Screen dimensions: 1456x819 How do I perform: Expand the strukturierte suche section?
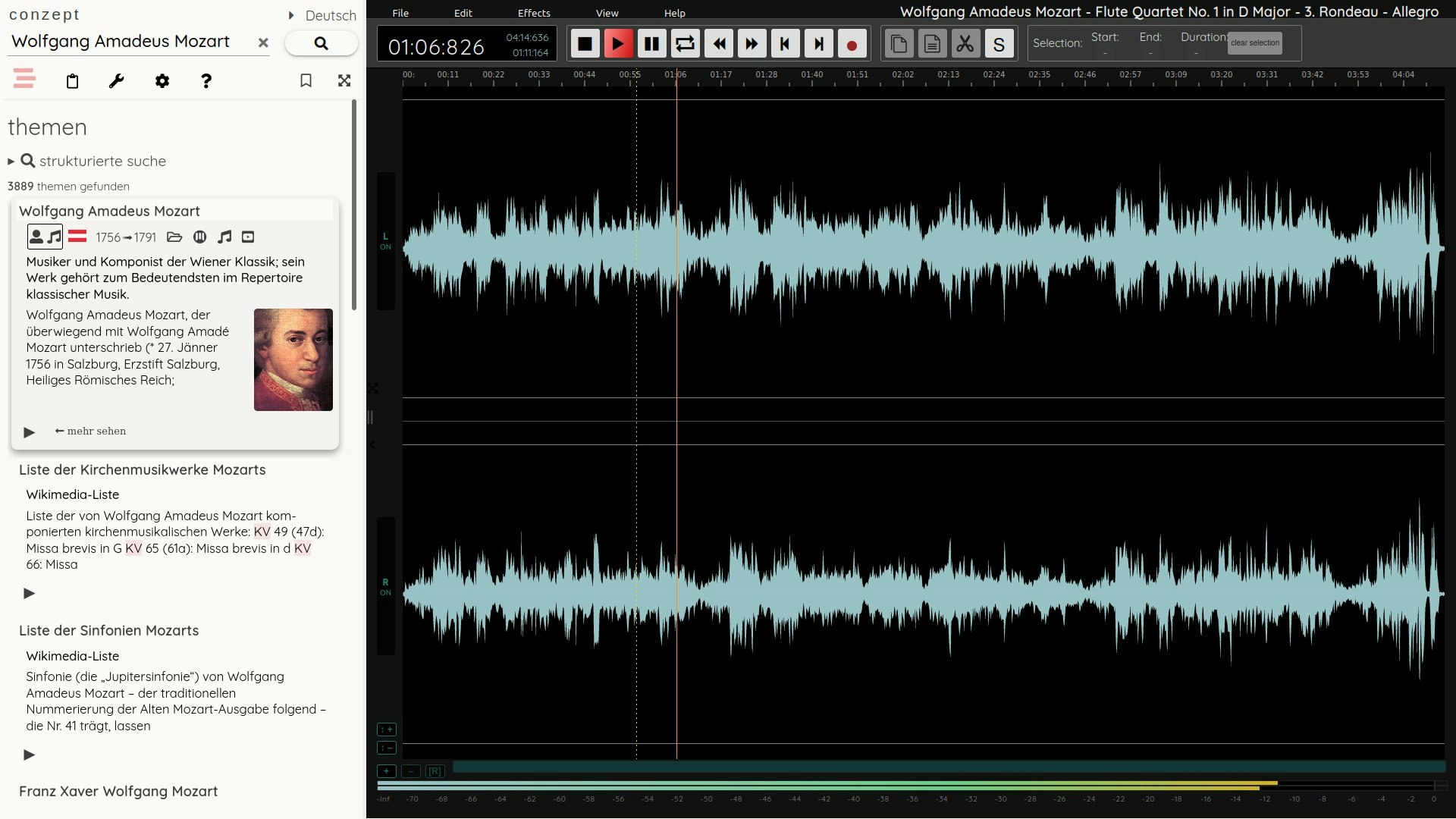pyautogui.click(x=87, y=161)
